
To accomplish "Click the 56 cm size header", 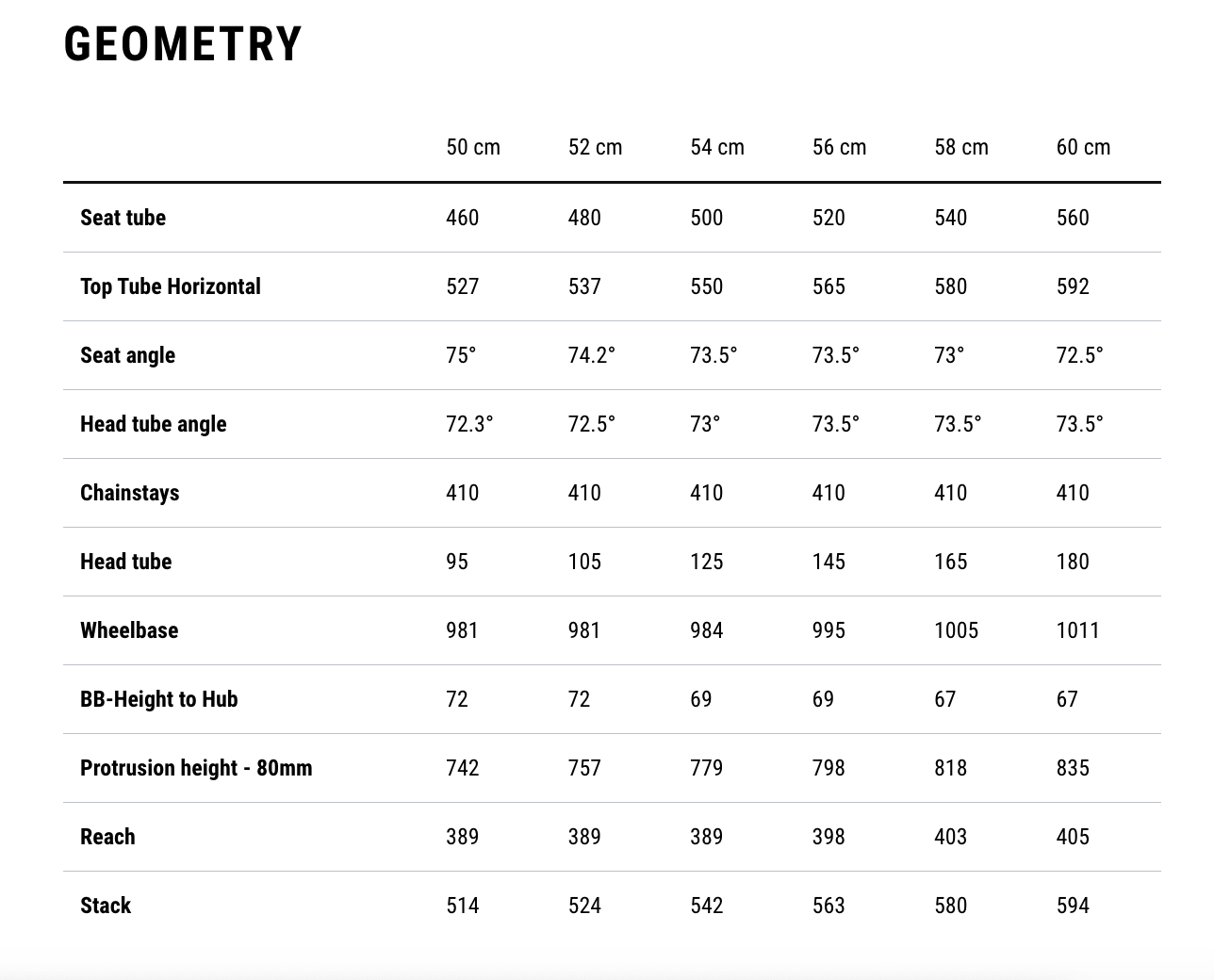I will pos(839,147).
